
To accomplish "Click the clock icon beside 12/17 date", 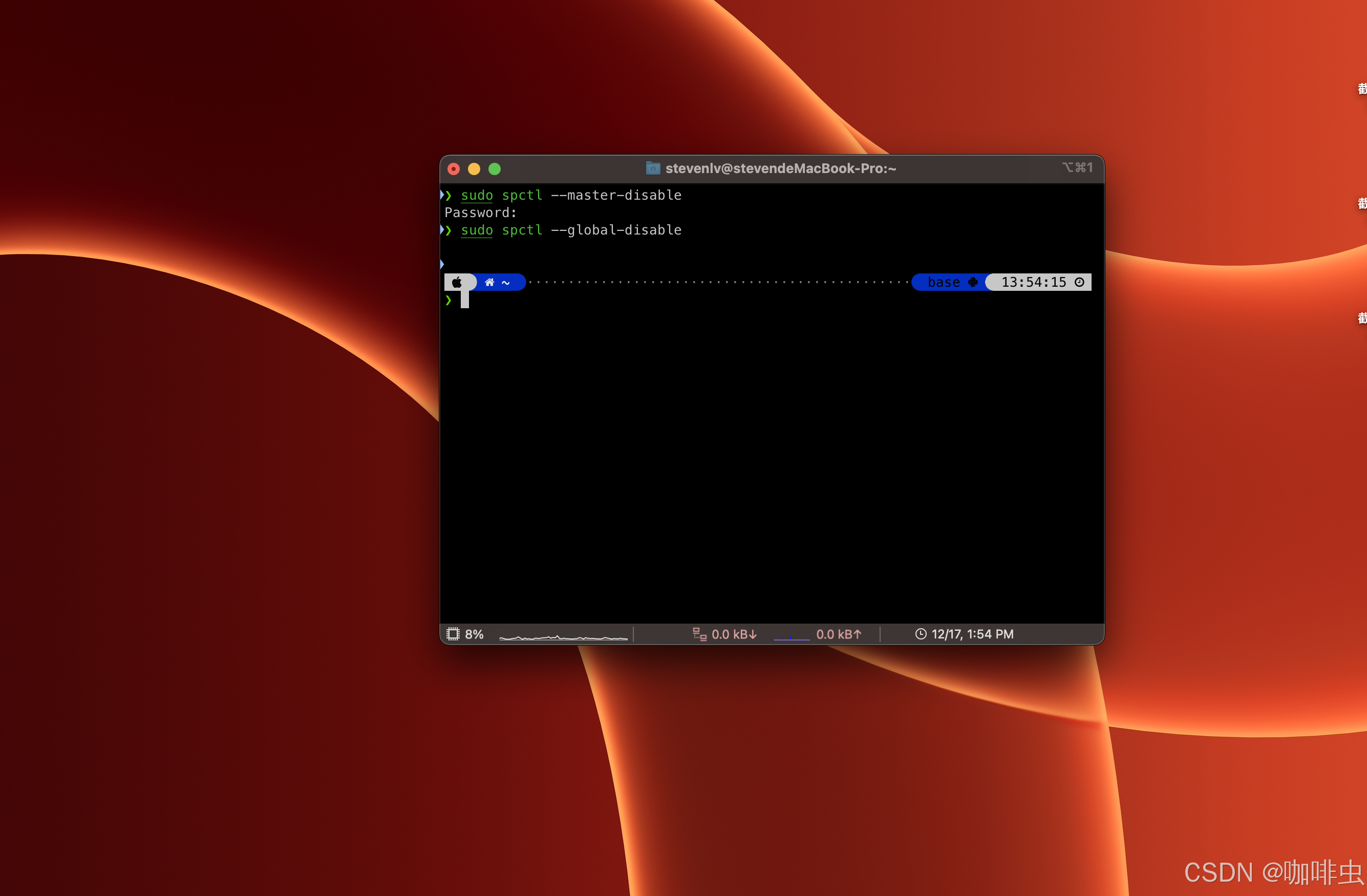I will coord(920,634).
